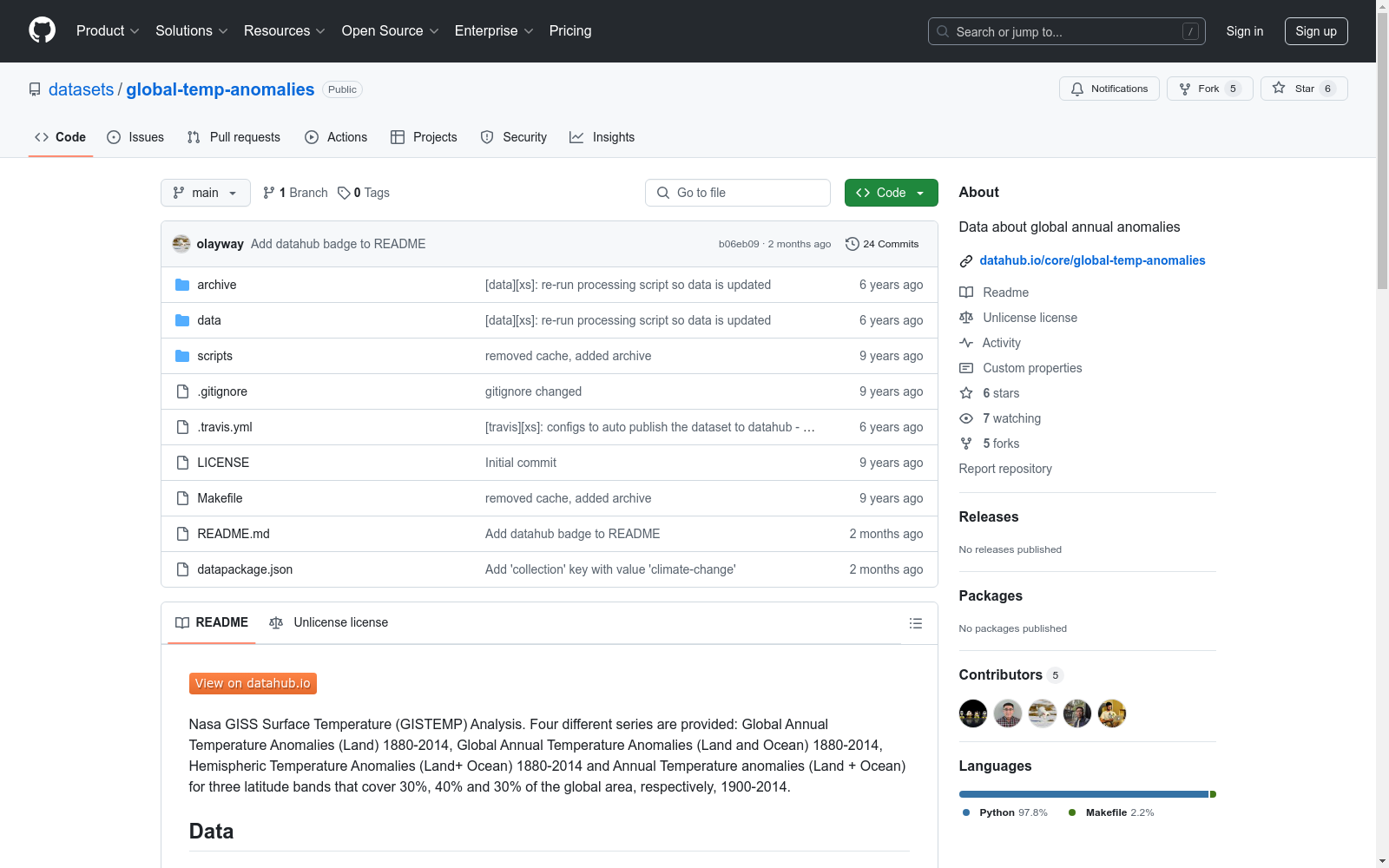Open the README outline list icon
1389x868 pixels.
[x=916, y=623]
